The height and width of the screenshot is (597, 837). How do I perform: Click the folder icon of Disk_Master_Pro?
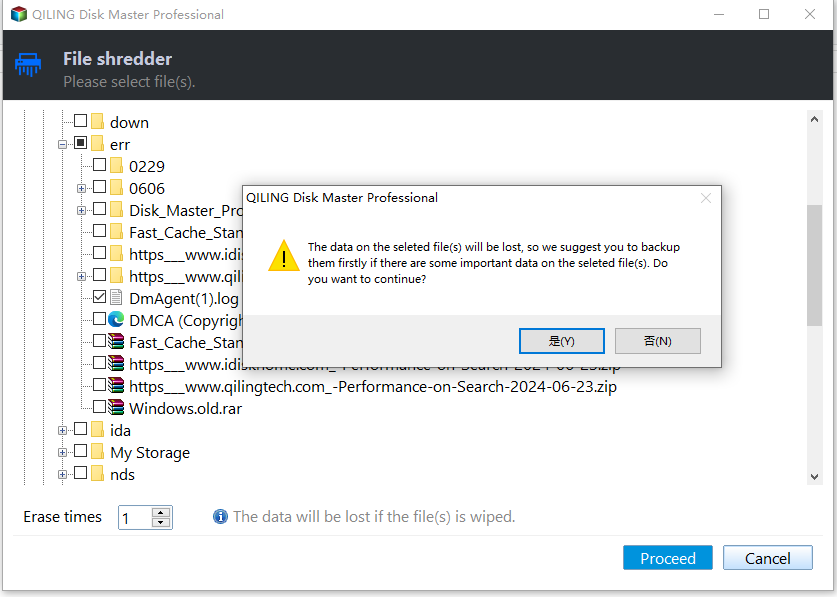[116, 210]
